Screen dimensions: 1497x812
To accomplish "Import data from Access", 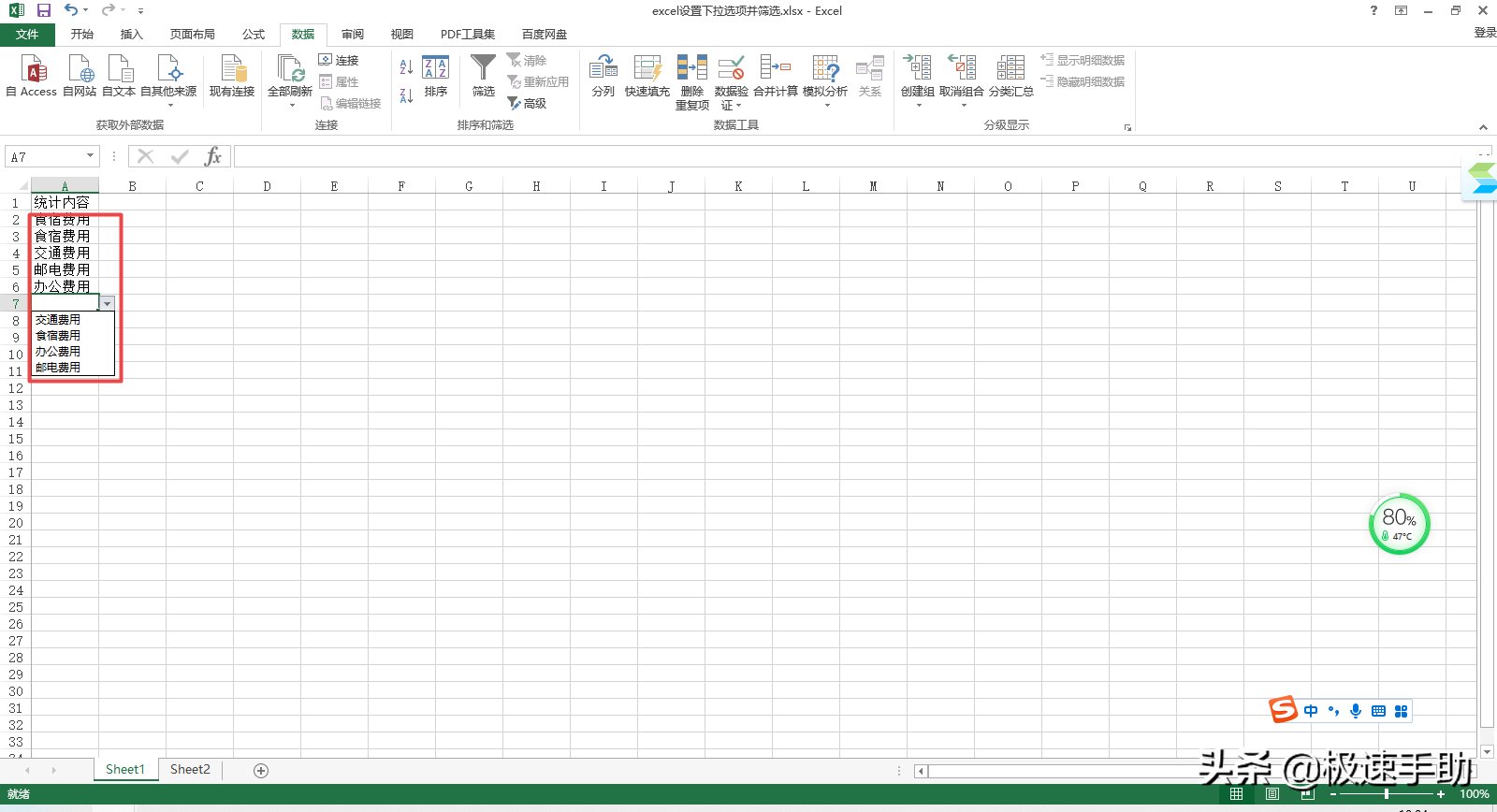I will pyautogui.click(x=33, y=76).
